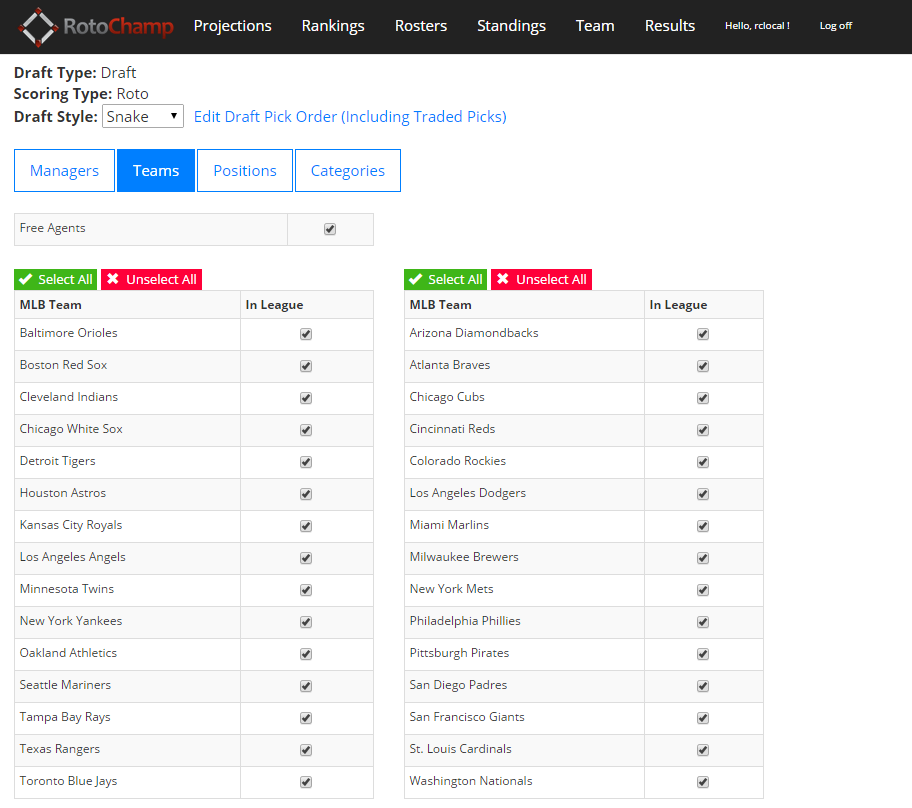
Task: Select All teams above Arizona Diamondbacks table
Action: [x=446, y=279]
